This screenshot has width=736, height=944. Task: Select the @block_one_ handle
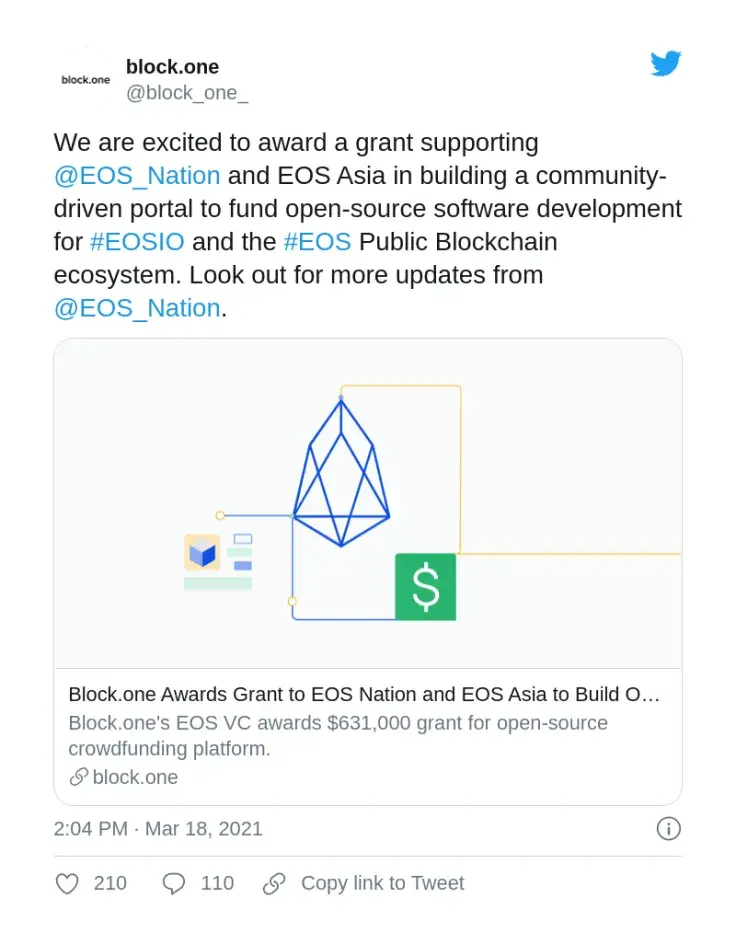coord(187,92)
